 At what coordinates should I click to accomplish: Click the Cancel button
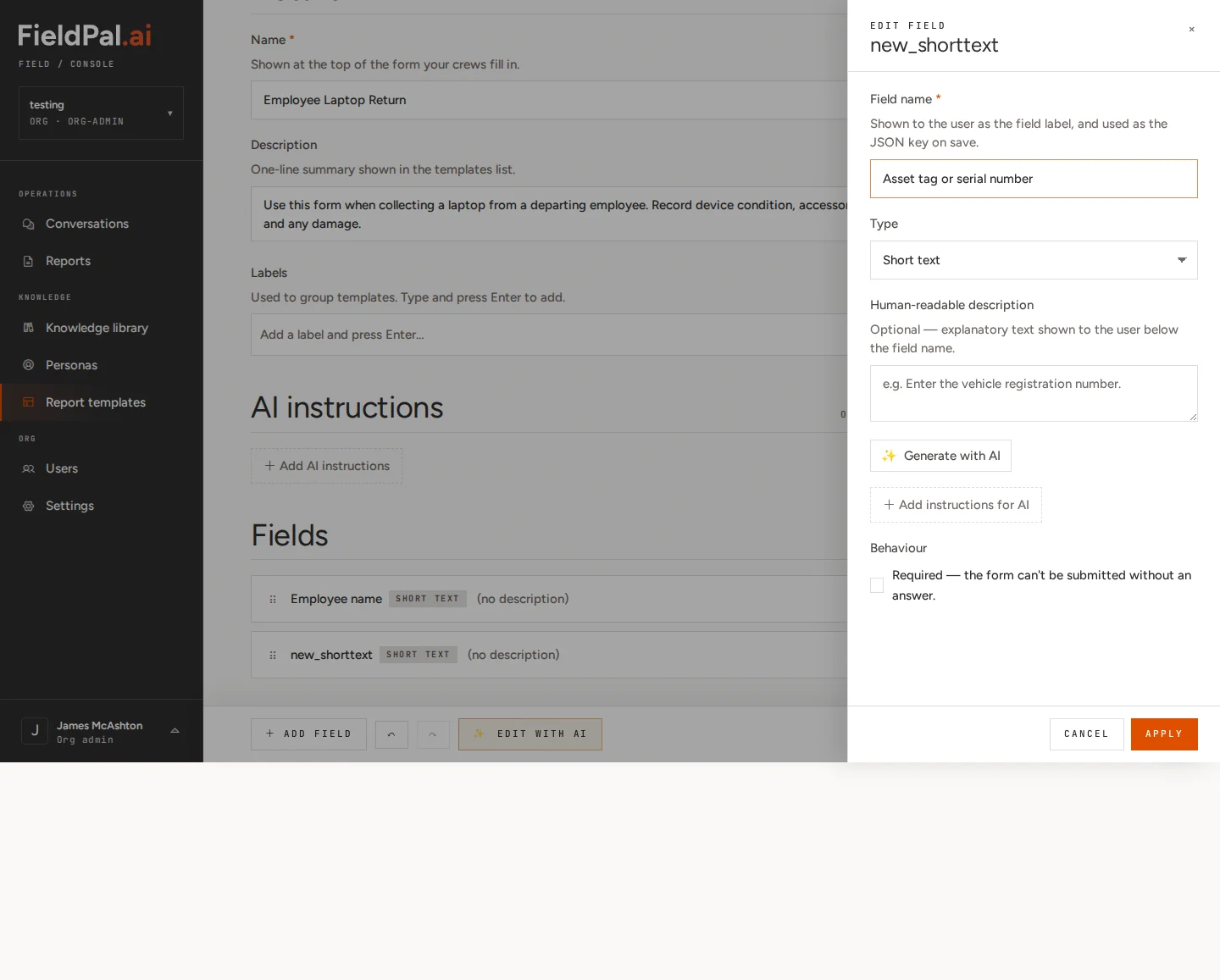point(1087,734)
